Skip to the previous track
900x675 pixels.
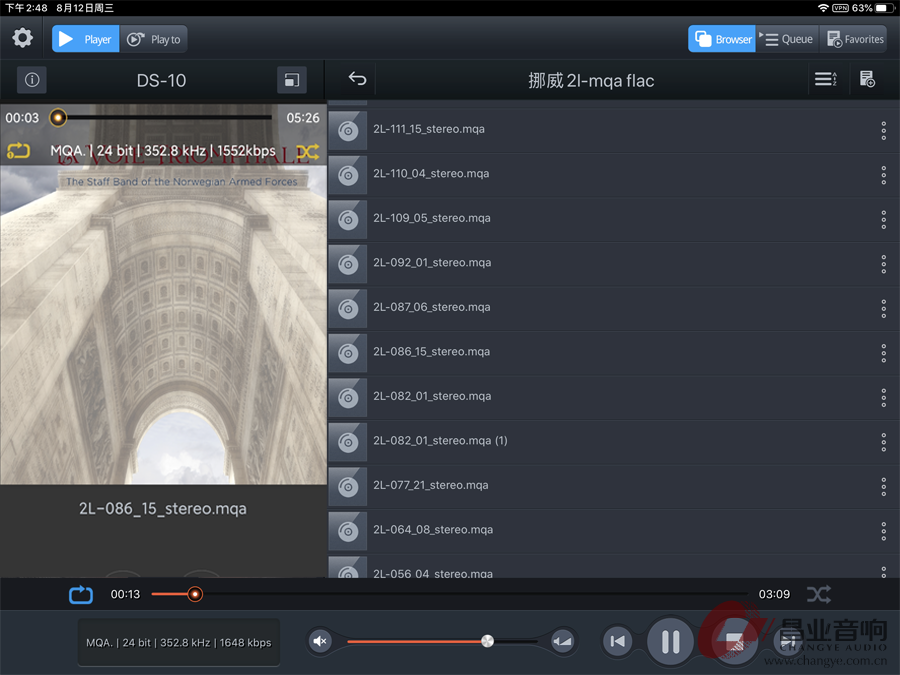click(618, 641)
